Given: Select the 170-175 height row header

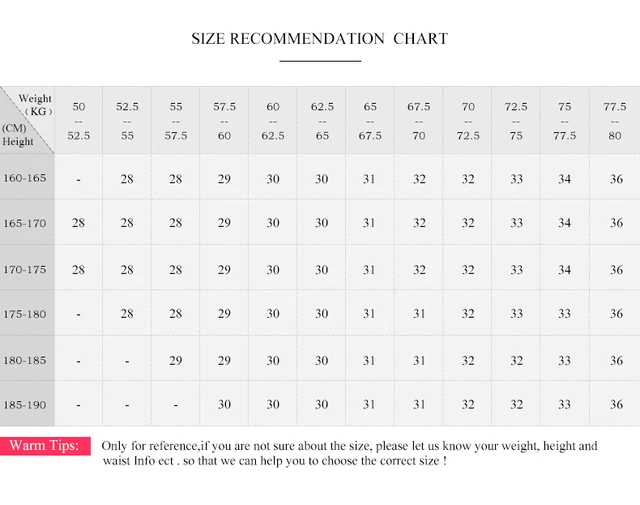Looking at the screenshot, I should (x=25, y=269).
